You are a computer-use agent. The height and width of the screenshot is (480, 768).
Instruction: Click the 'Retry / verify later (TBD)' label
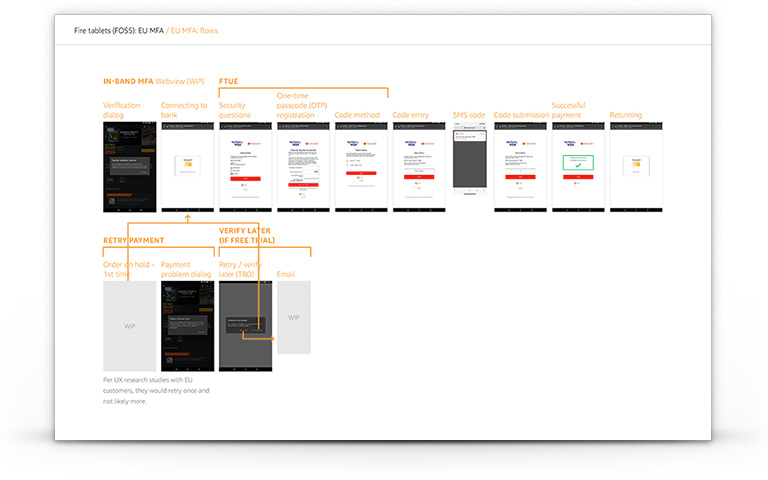tap(240, 269)
